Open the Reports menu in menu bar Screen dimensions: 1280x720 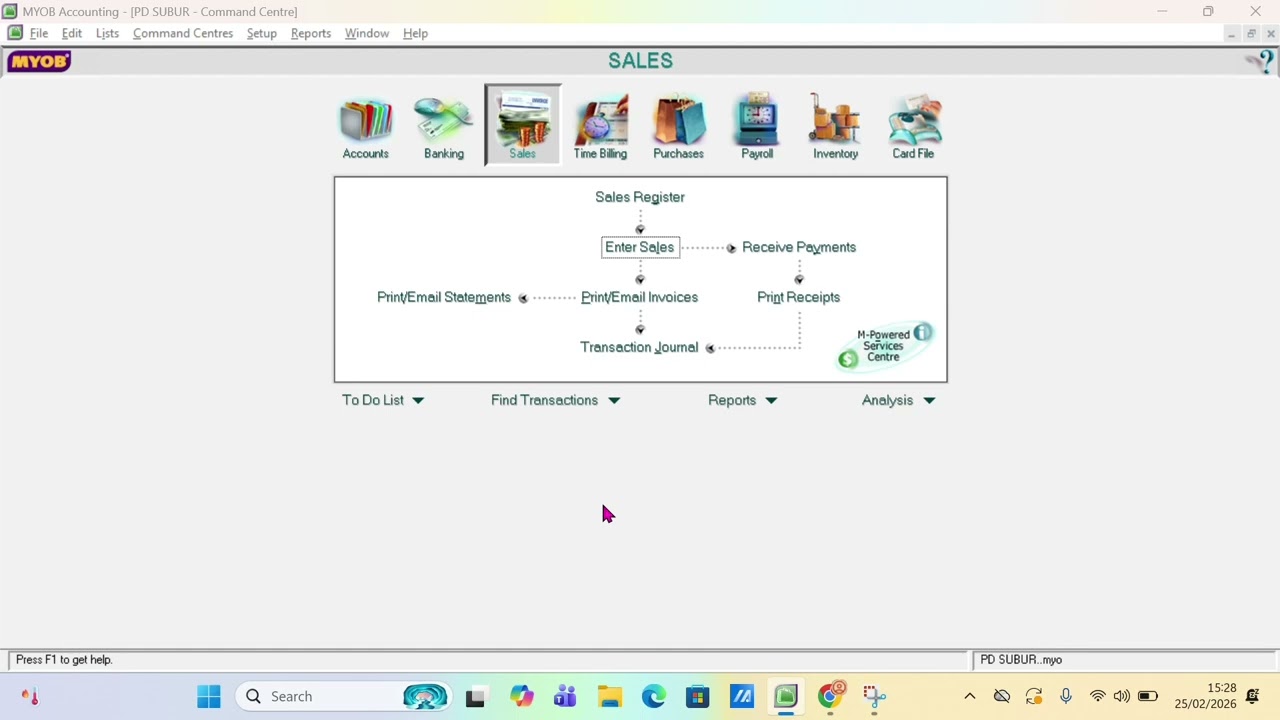(x=311, y=33)
